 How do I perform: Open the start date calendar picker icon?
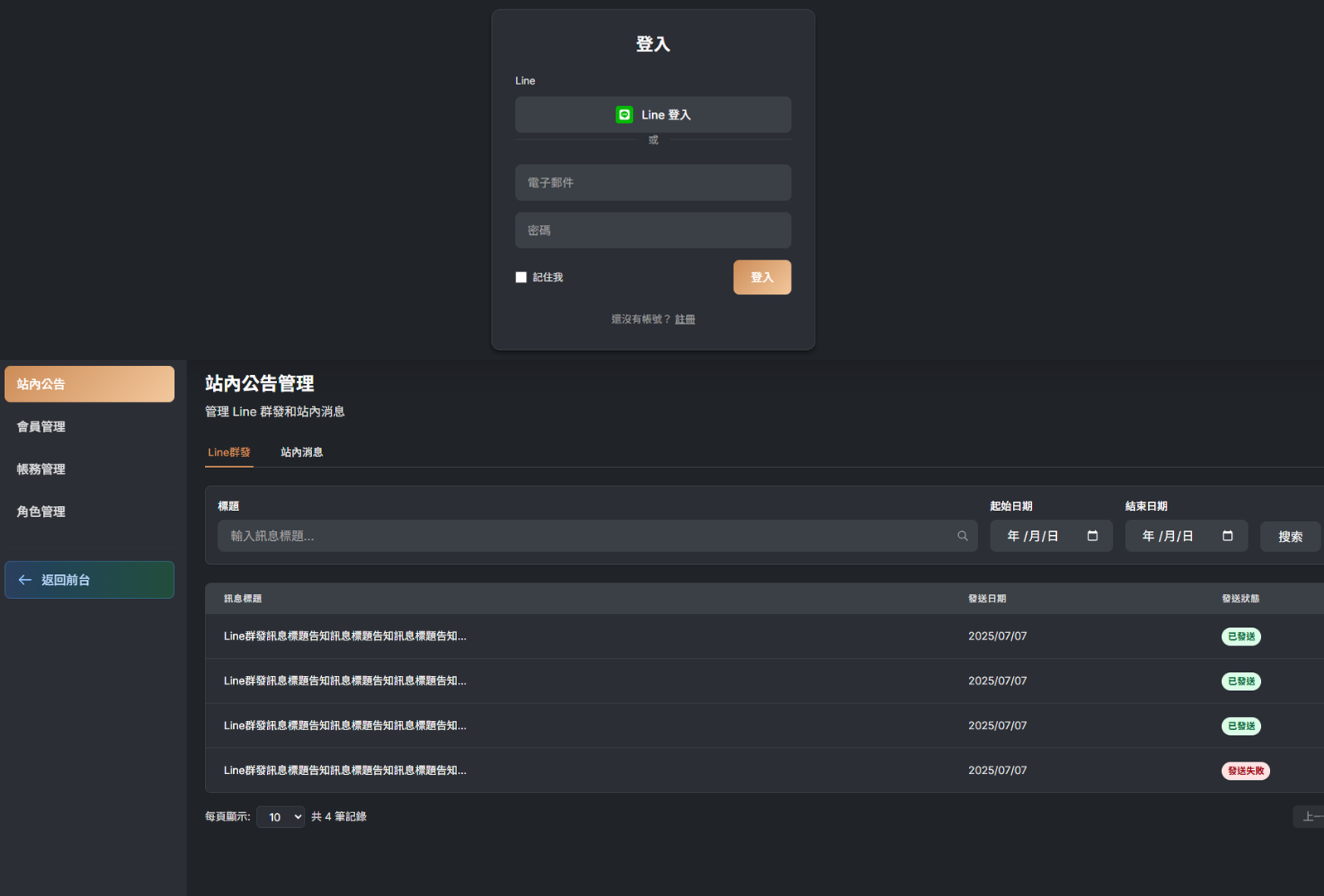[1093, 536]
